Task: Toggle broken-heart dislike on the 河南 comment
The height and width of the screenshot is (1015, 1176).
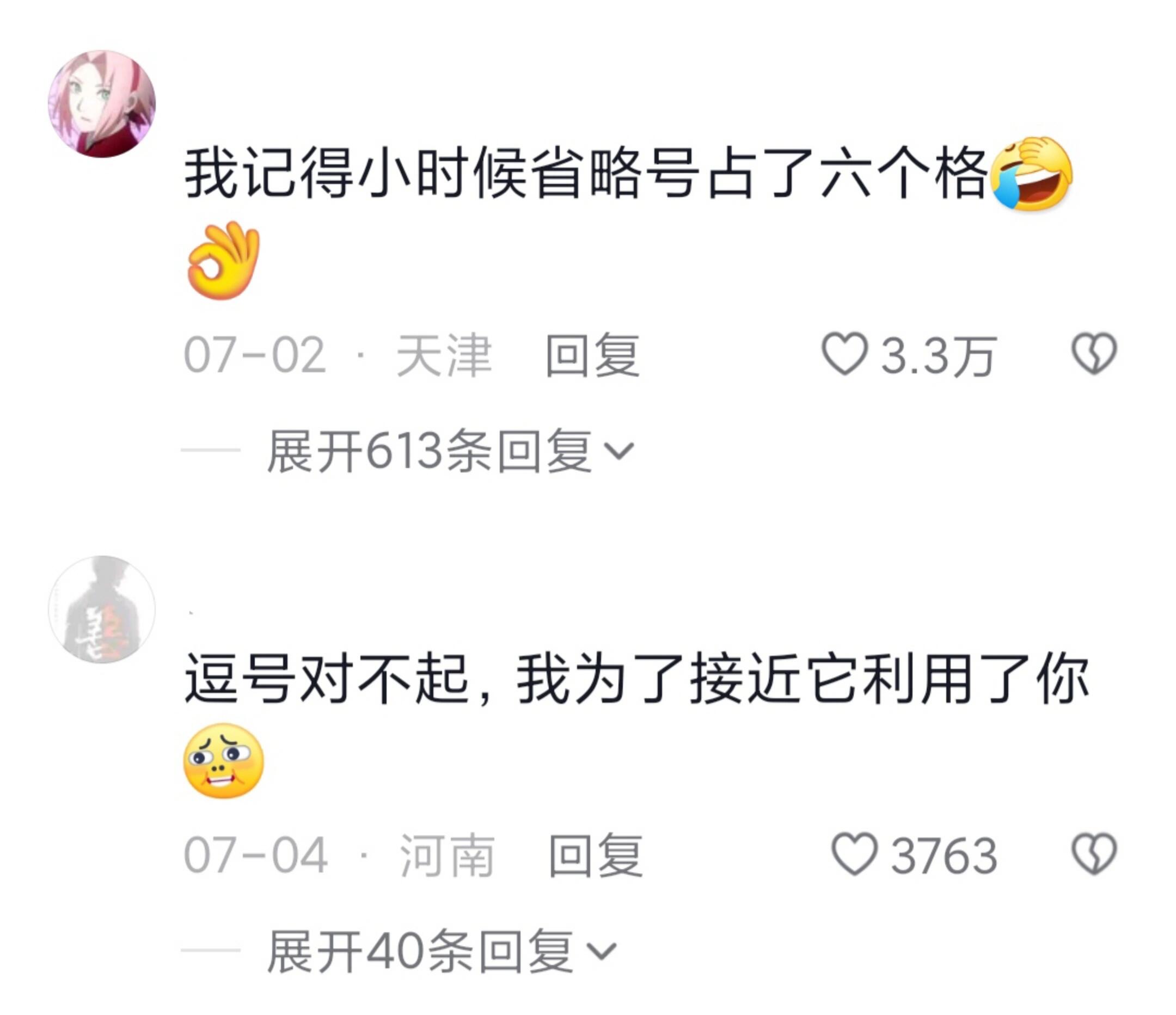Action: point(1094,854)
